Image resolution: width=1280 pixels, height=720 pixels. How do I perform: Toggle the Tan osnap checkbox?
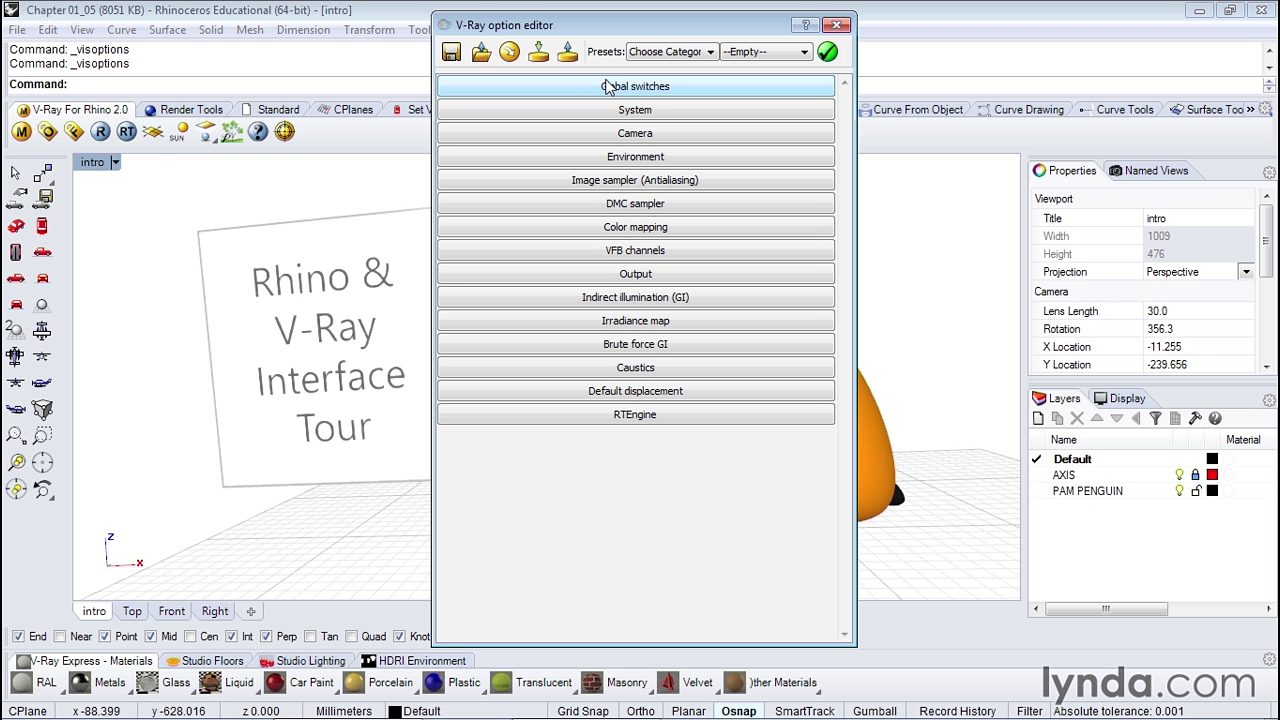[x=310, y=637]
